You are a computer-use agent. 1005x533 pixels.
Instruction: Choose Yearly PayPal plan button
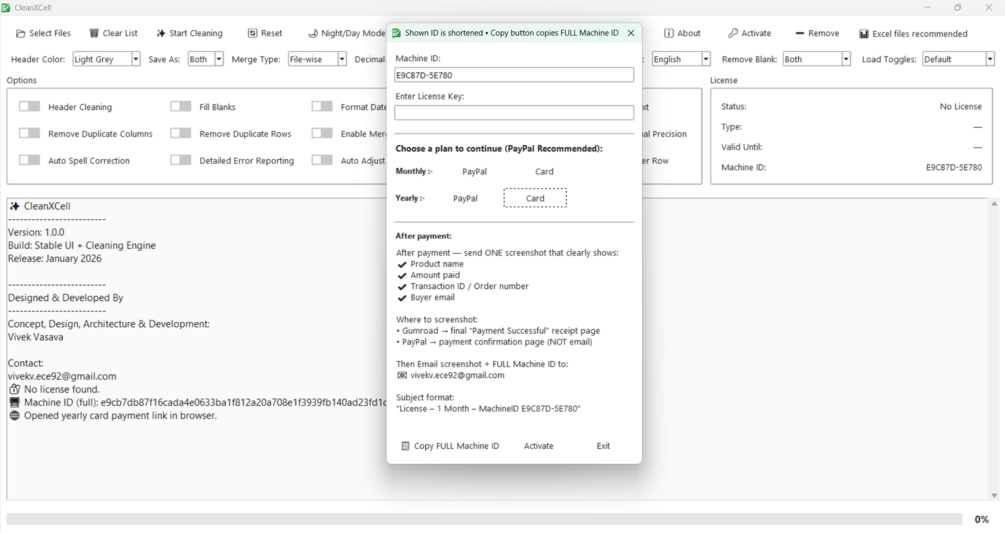pyautogui.click(x=465, y=199)
